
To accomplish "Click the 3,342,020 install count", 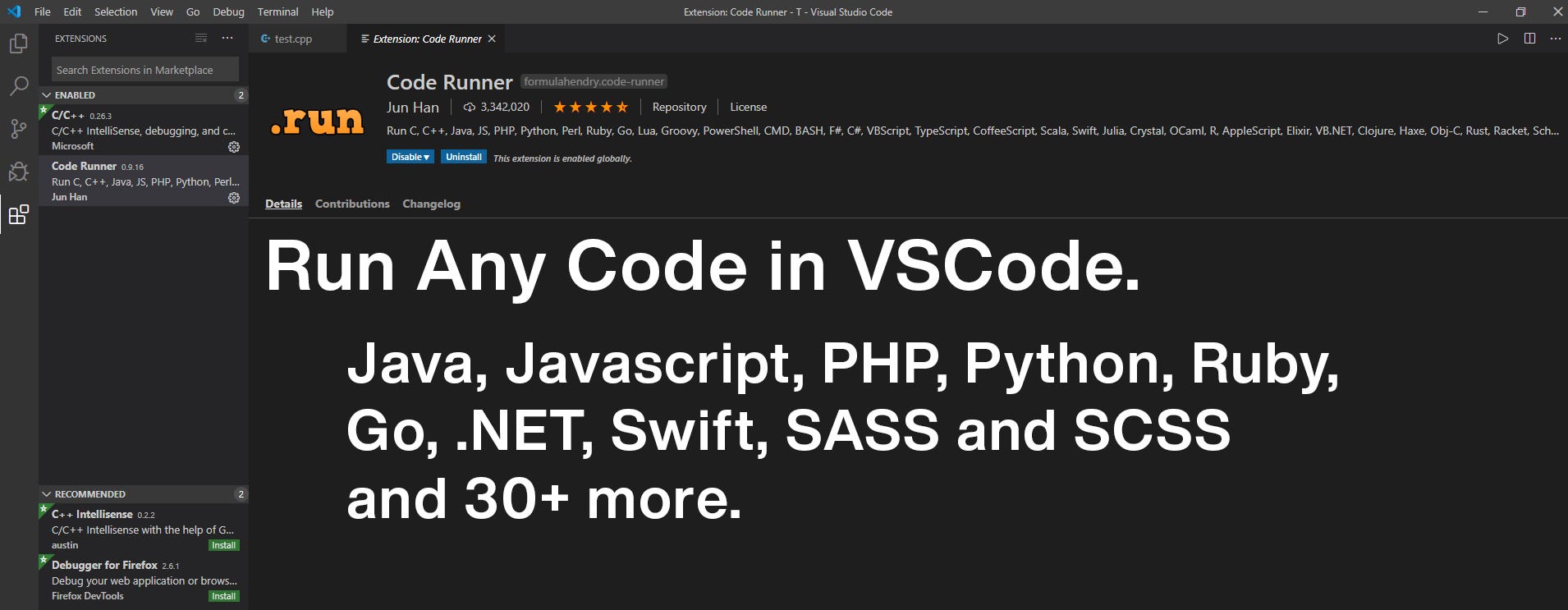I will click(497, 107).
